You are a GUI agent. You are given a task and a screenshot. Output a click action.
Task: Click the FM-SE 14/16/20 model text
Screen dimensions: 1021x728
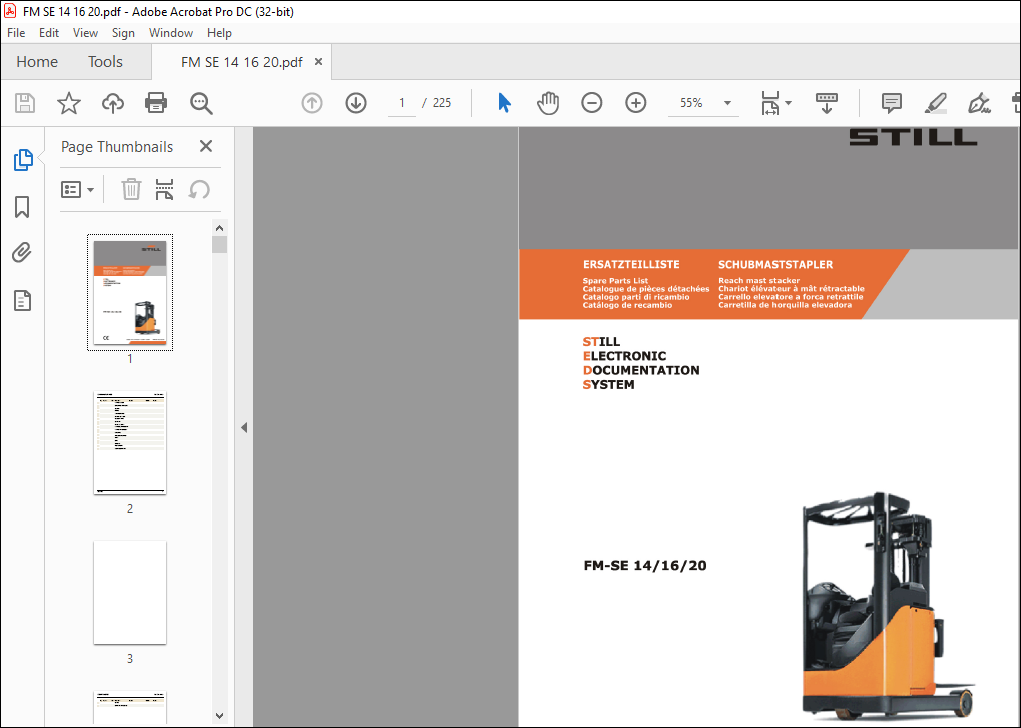coord(645,565)
